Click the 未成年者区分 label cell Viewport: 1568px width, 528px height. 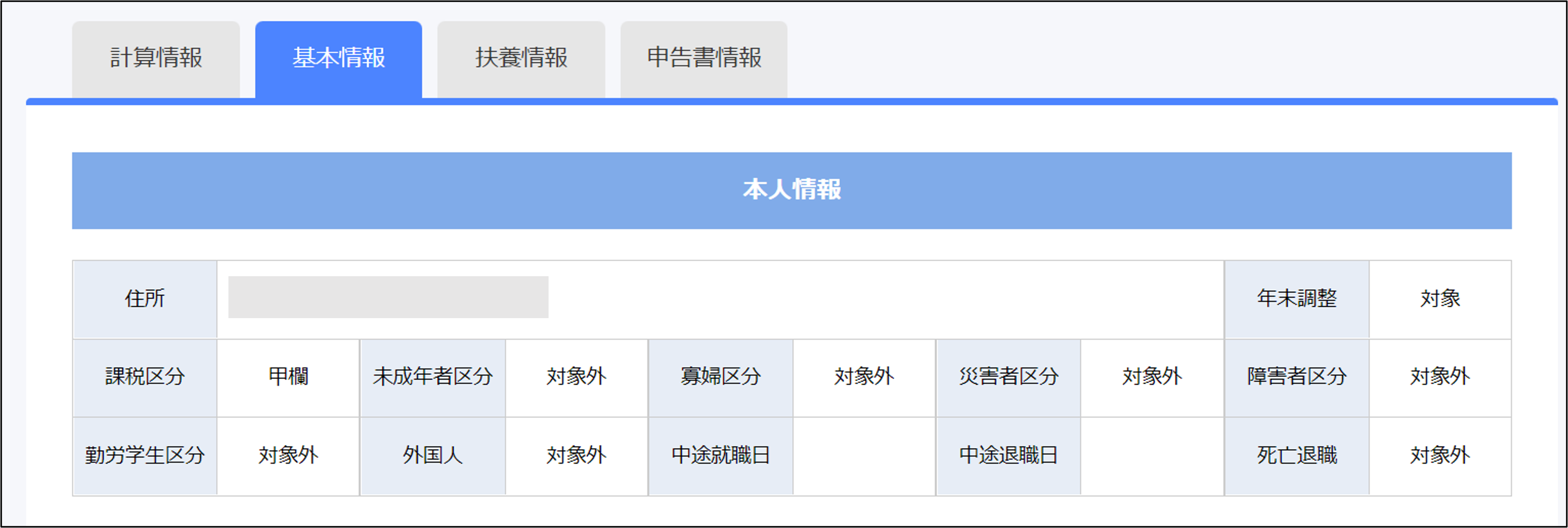(x=433, y=378)
